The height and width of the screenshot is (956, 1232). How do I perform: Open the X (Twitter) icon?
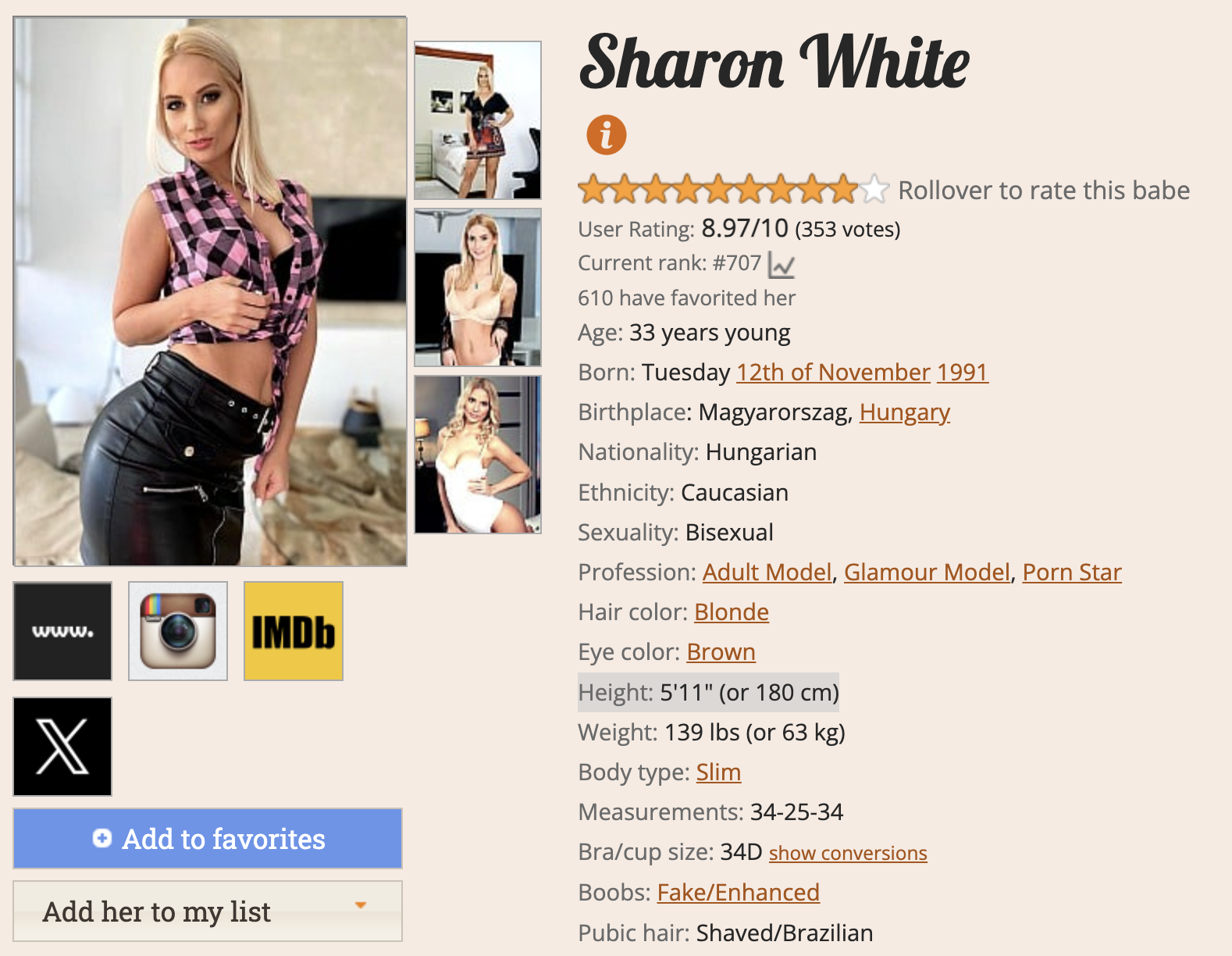click(x=62, y=747)
